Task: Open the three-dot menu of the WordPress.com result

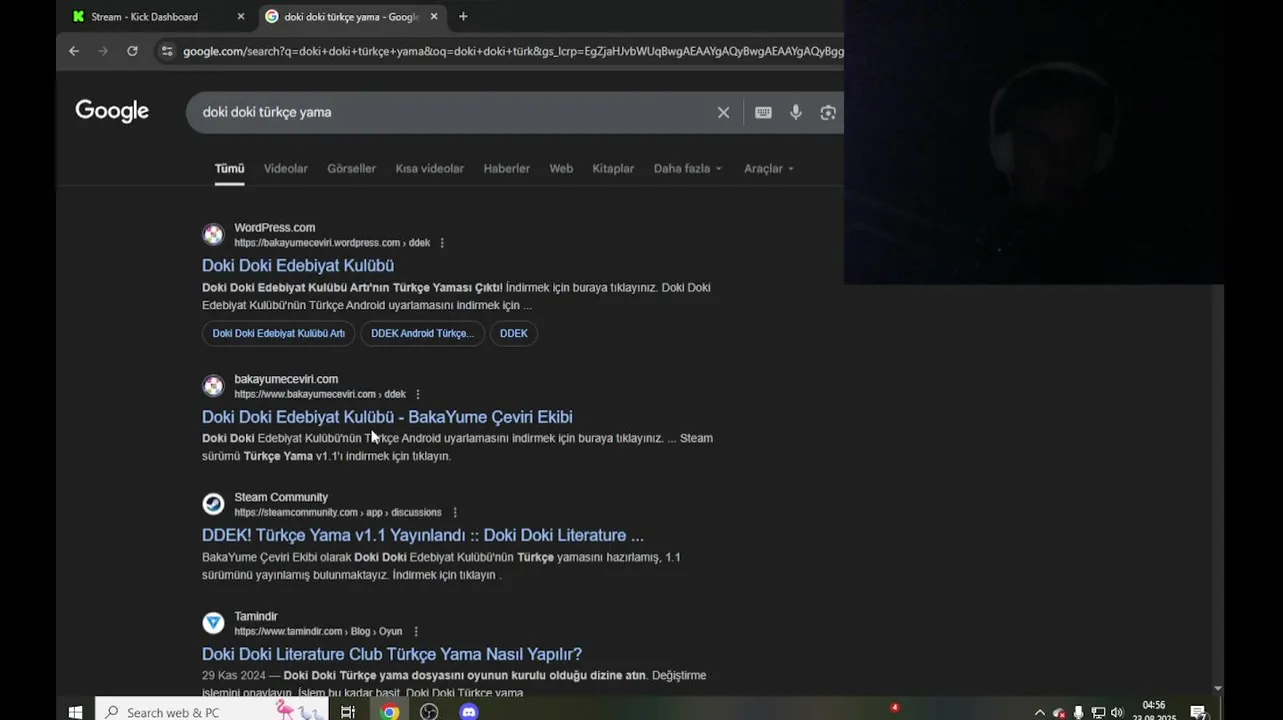Action: click(442, 243)
